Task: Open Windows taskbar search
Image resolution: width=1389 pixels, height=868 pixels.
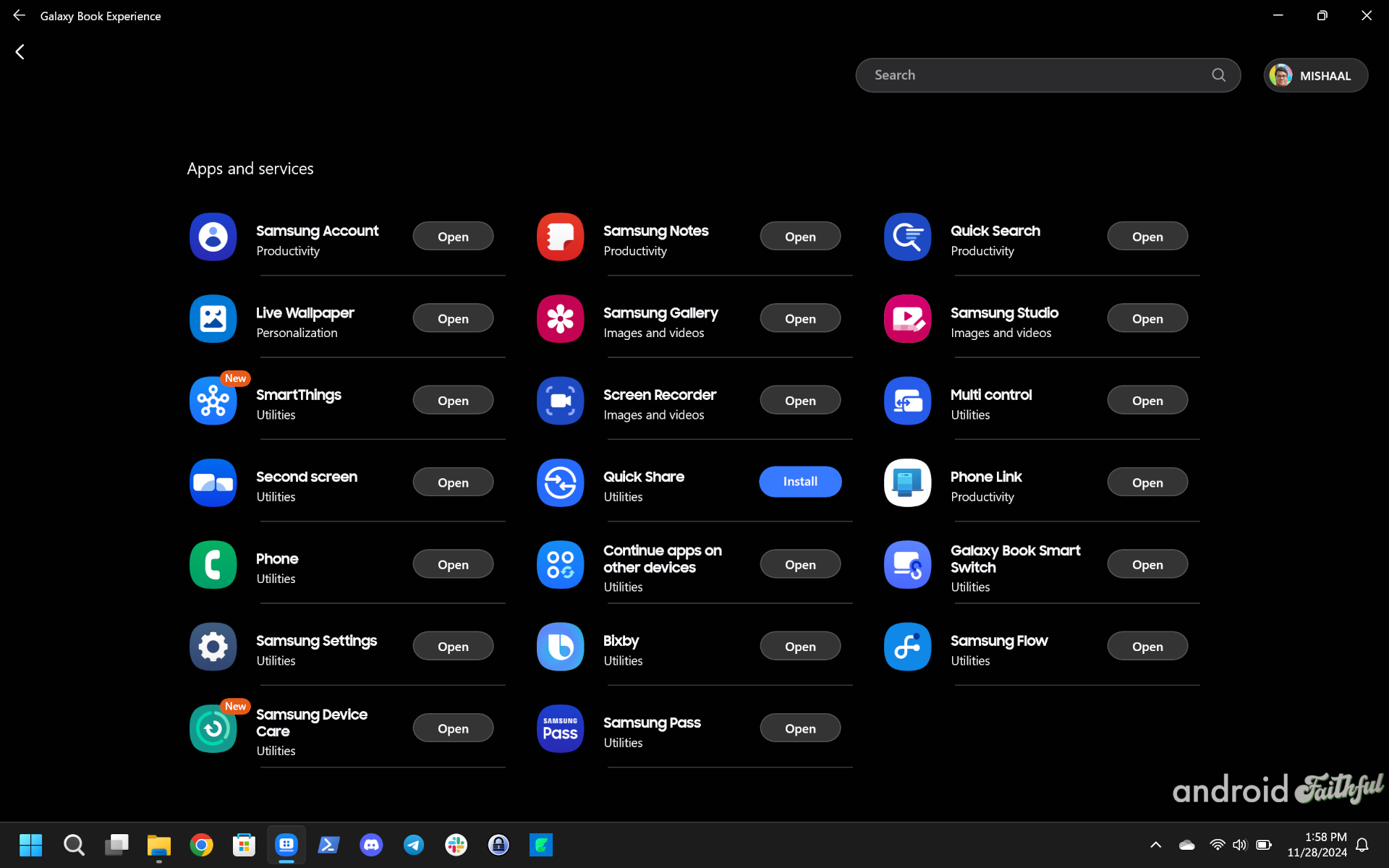Action: coord(74,844)
